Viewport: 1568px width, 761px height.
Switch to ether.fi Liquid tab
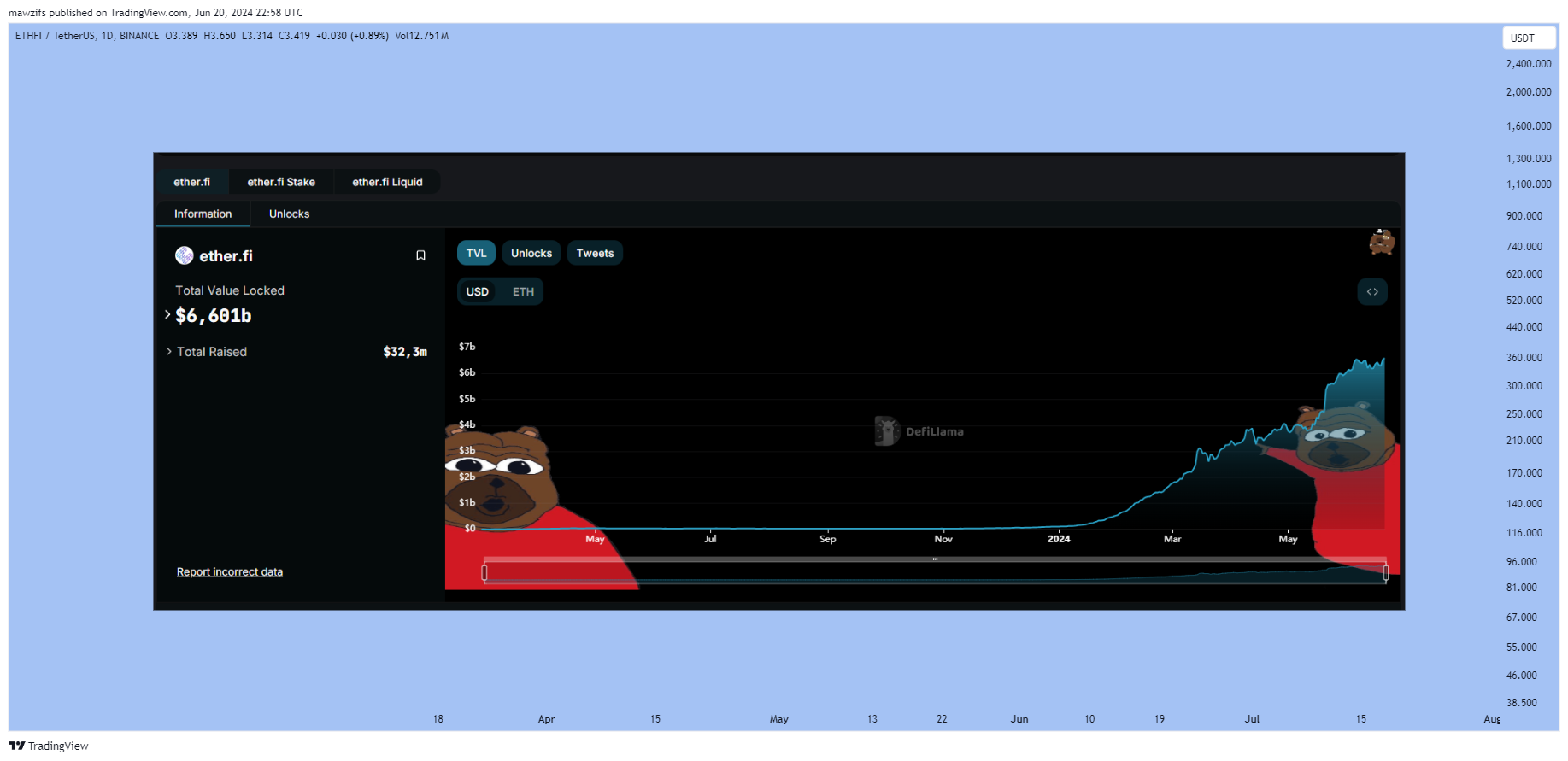click(x=387, y=182)
